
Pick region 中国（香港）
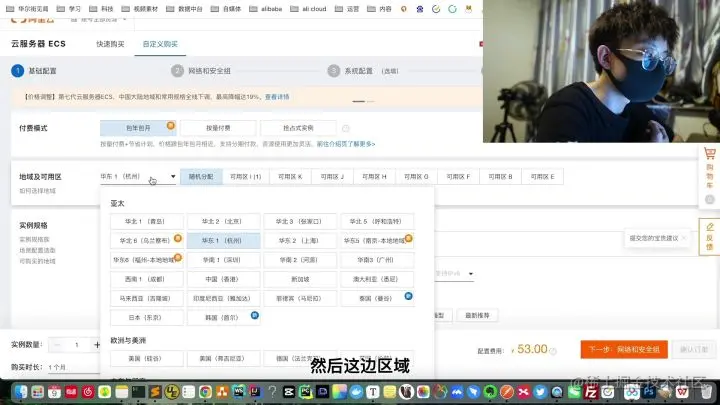(224, 279)
